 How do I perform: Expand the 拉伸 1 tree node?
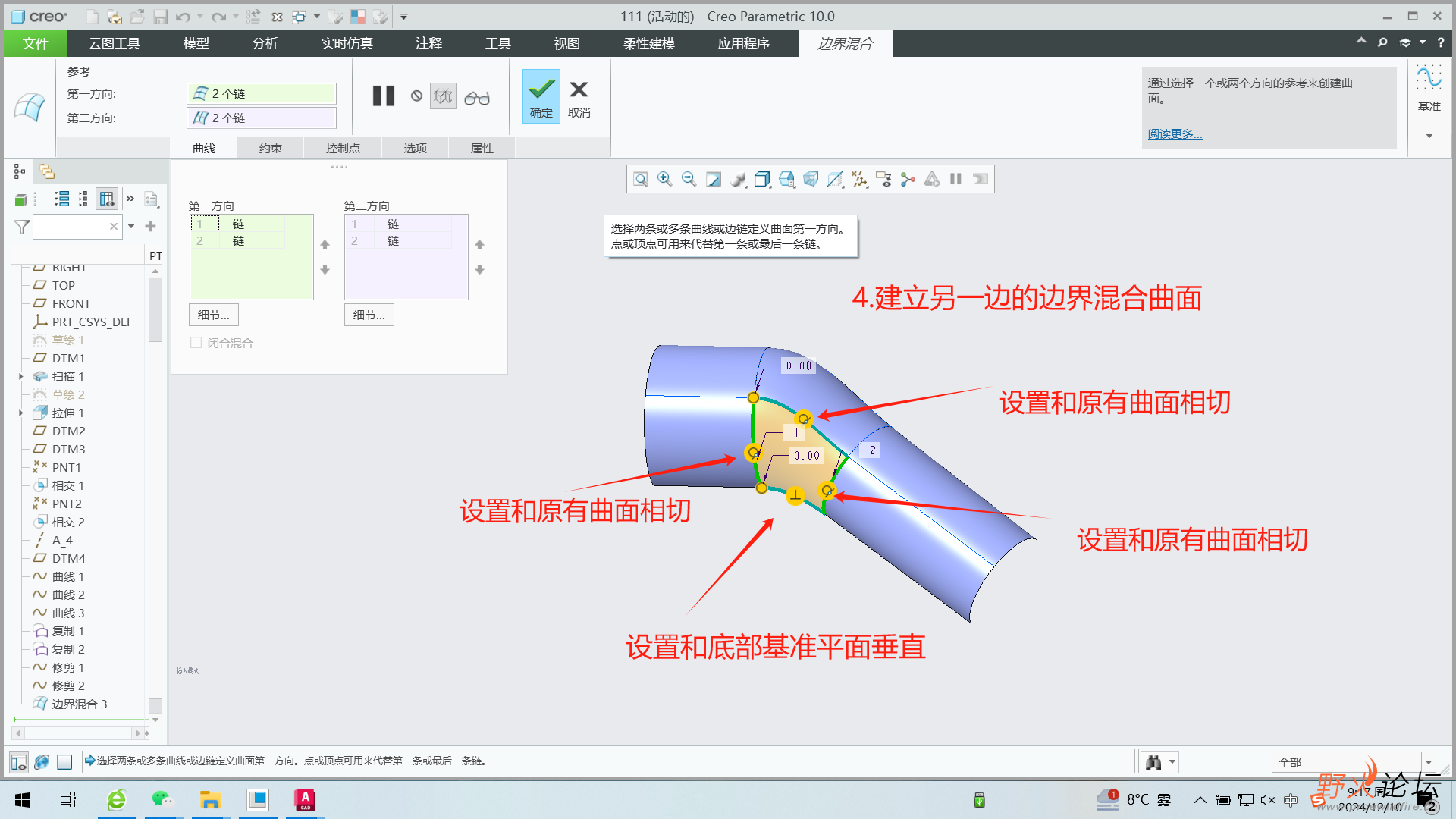[21, 413]
